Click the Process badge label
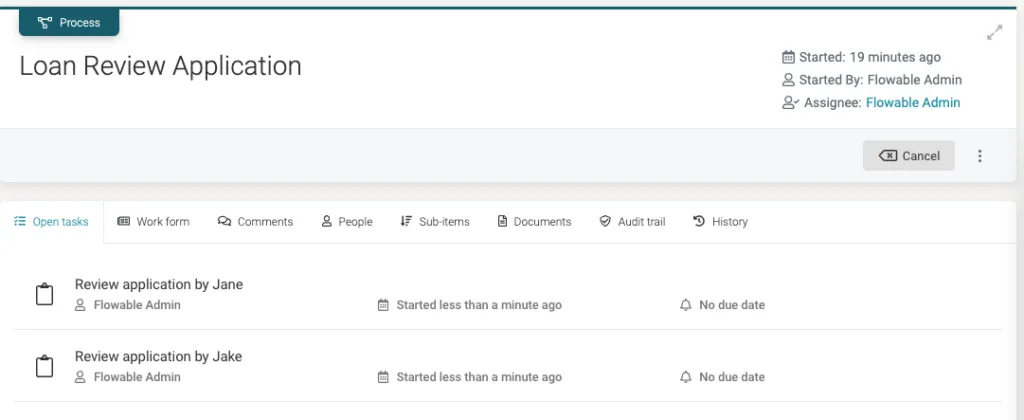The height and width of the screenshot is (420, 1024). click(x=69, y=22)
